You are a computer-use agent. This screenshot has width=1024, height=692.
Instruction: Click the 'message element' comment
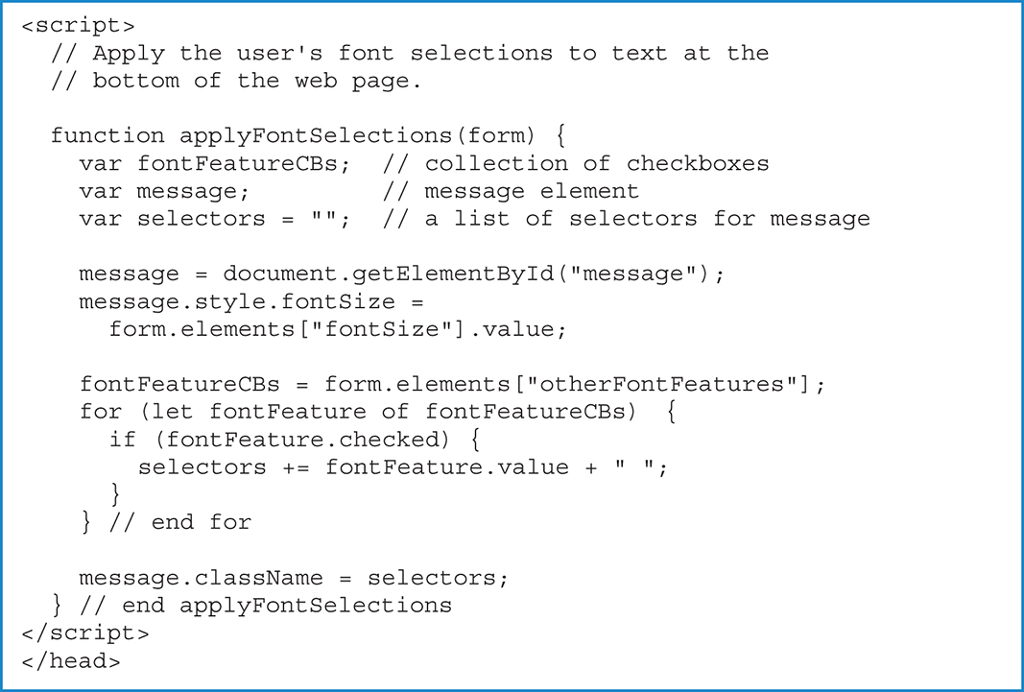[x=511, y=191]
